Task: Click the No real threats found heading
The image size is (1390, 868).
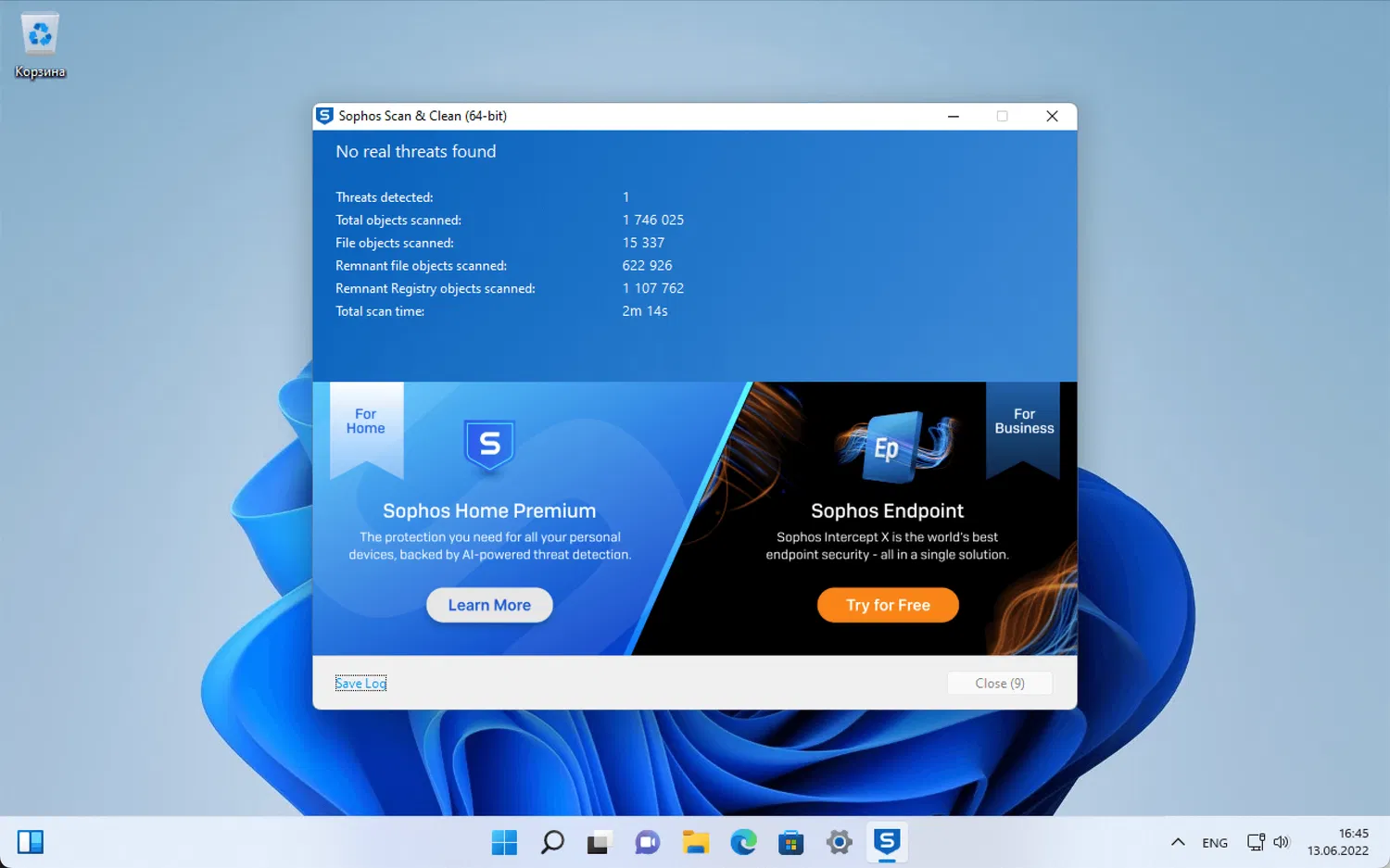Action: click(x=416, y=152)
